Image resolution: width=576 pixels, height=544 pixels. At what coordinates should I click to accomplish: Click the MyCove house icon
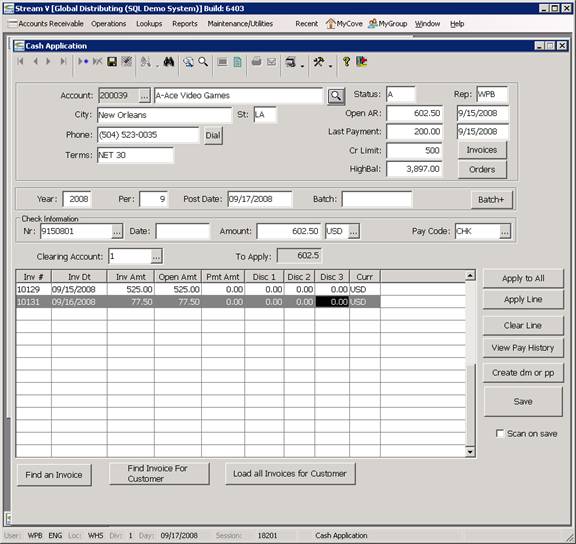331,24
